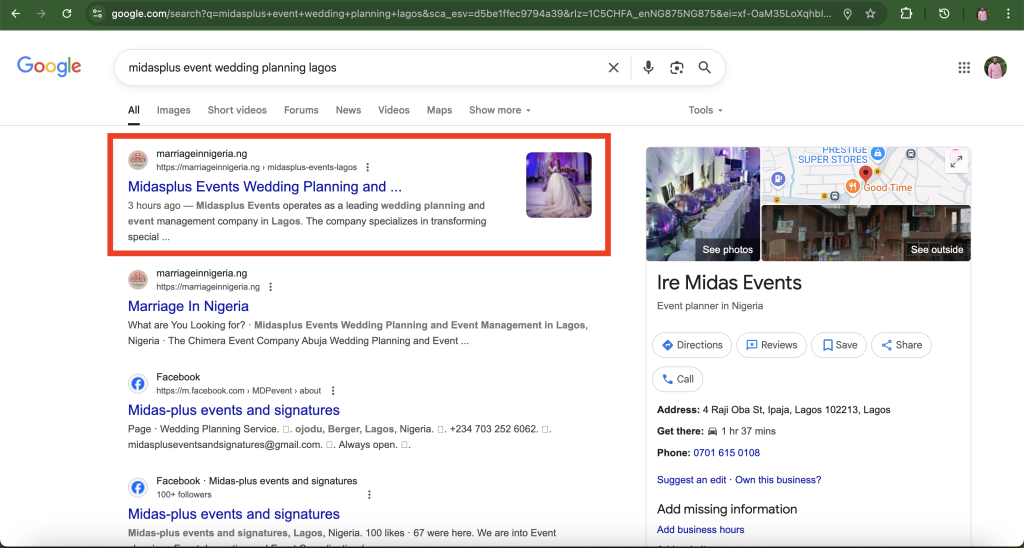Open options for Facebook 100+ followers result

[369, 494]
